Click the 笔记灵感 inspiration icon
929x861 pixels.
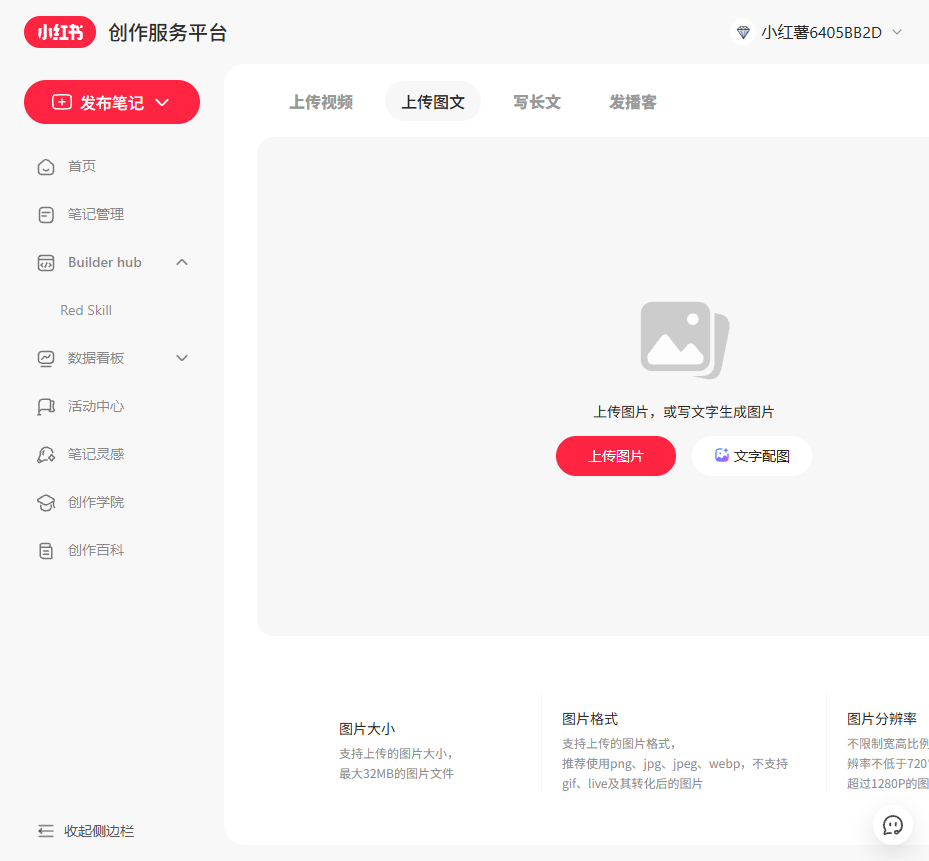[46, 454]
